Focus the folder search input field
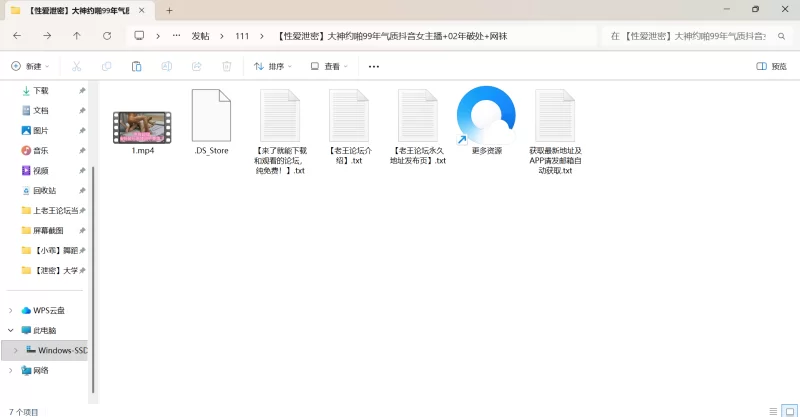Screen dimensions: 800x417 tap(688, 36)
